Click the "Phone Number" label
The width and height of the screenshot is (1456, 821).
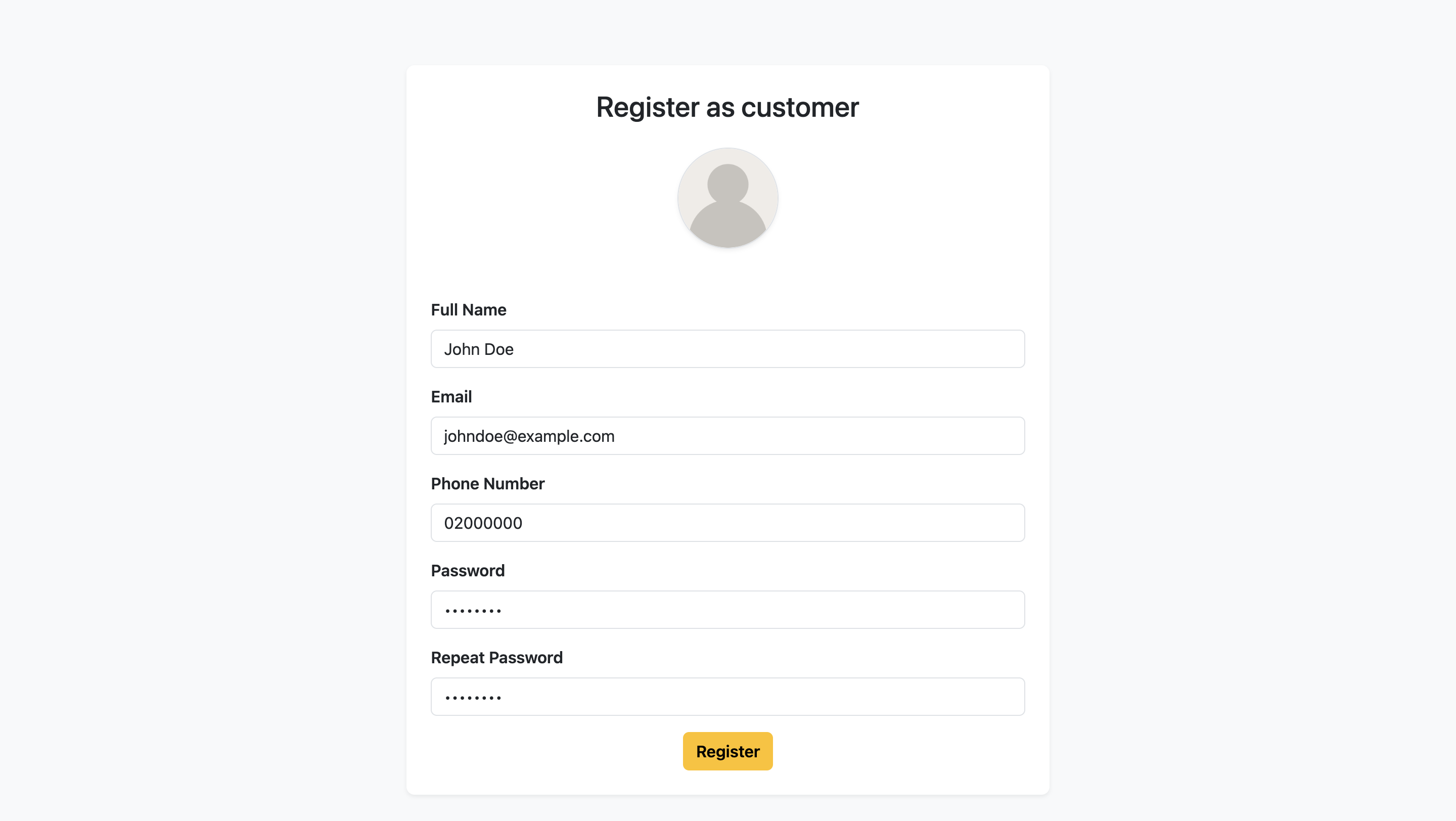click(x=487, y=484)
